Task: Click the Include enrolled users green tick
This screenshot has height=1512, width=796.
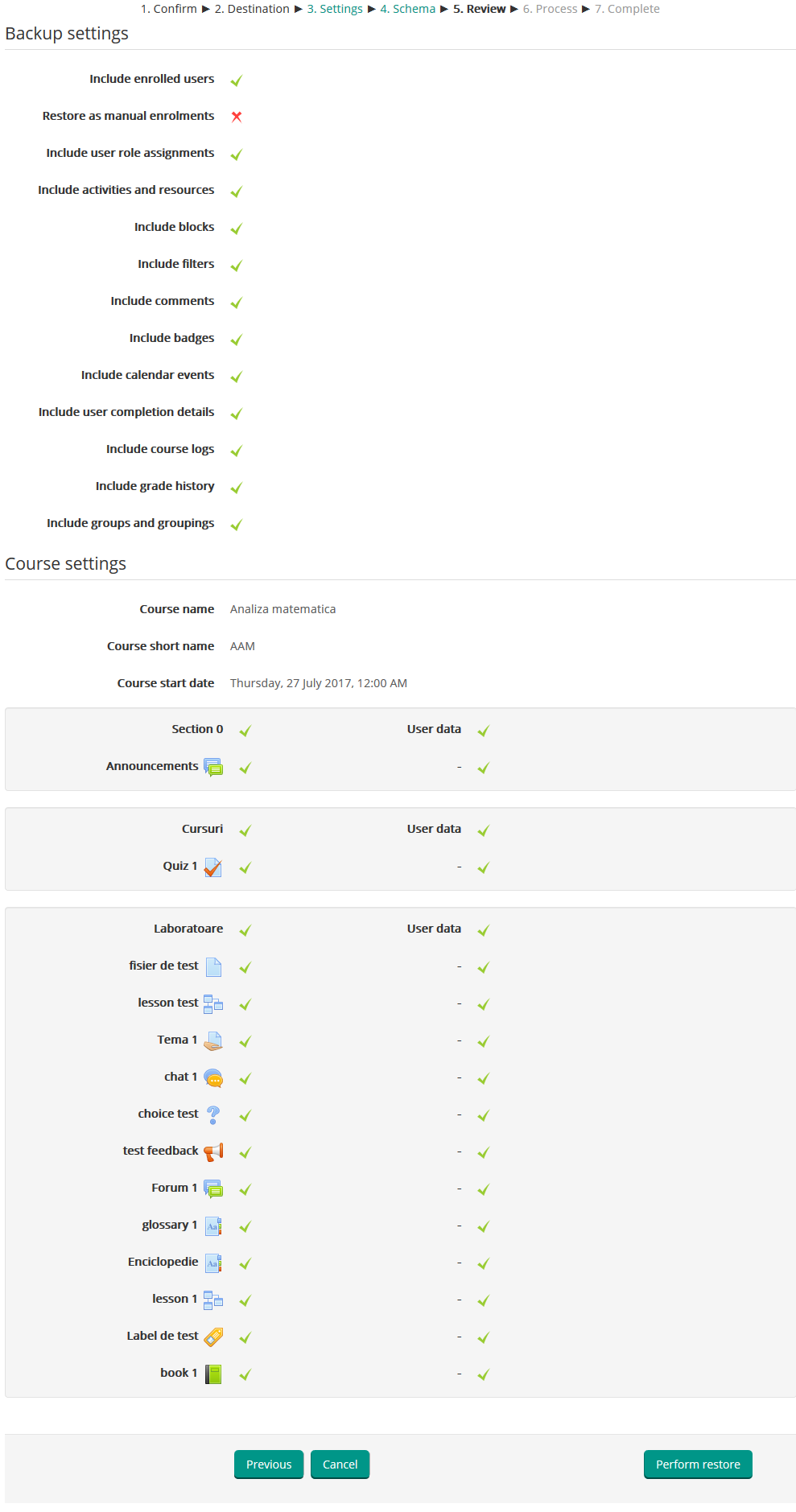Action: pyautogui.click(x=237, y=80)
